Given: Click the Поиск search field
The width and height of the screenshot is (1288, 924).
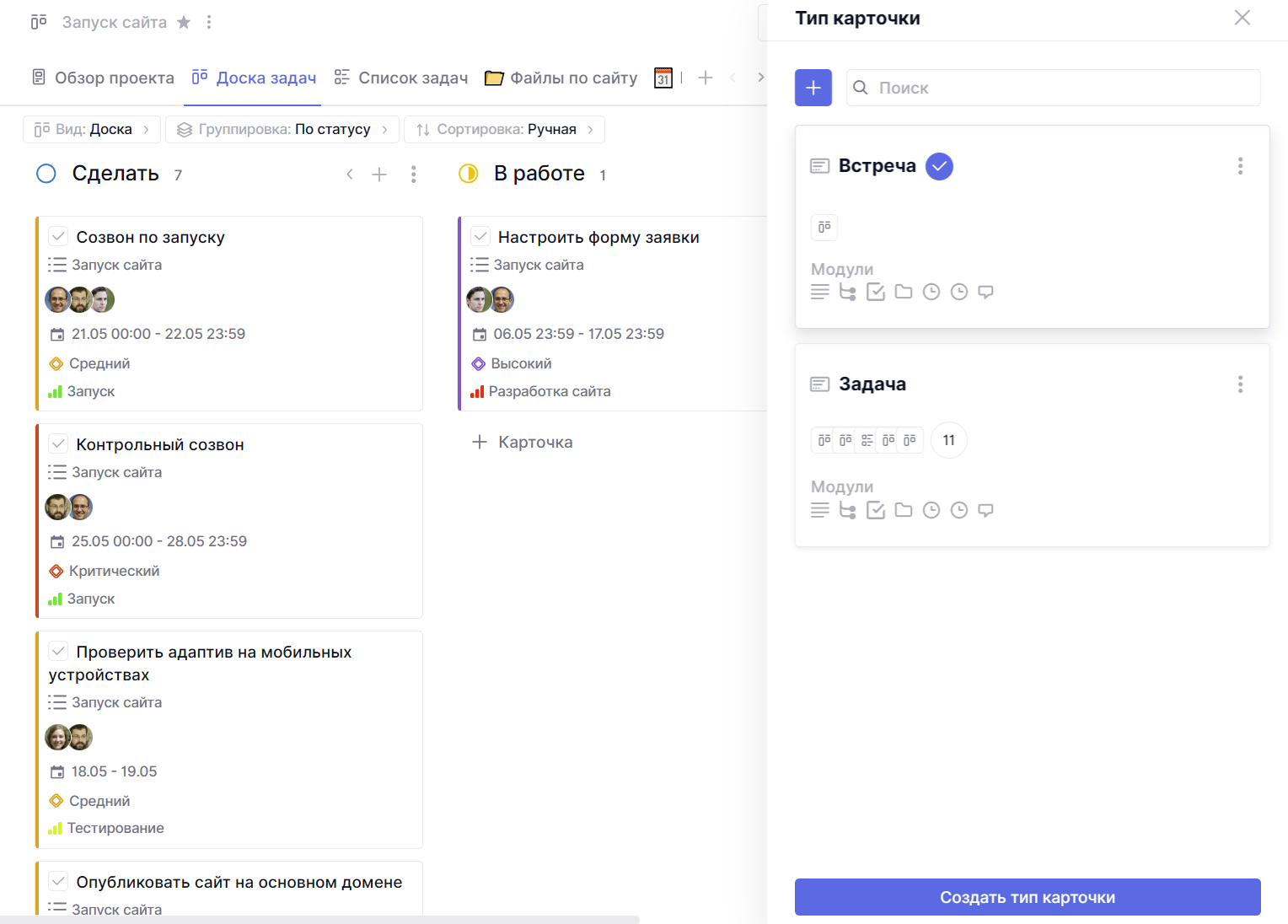Looking at the screenshot, I should (x=1054, y=88).
